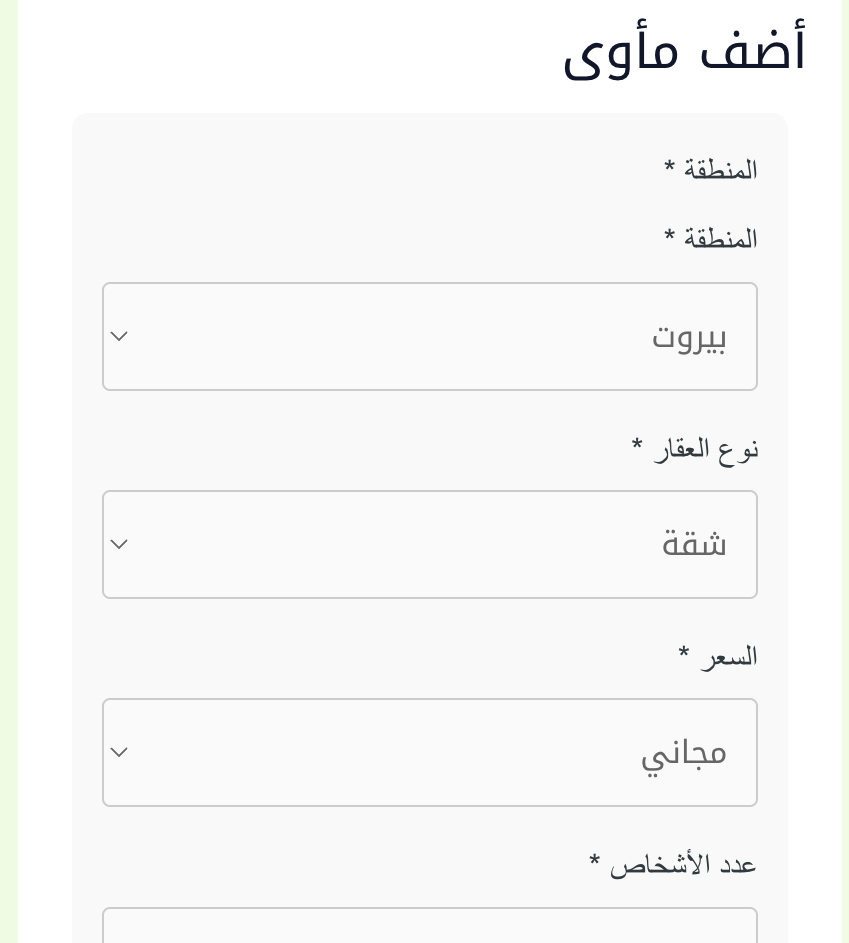Click the chevron icon on the بيروت region selector
The width and height of the screenshot is (849, 943).
119,336
